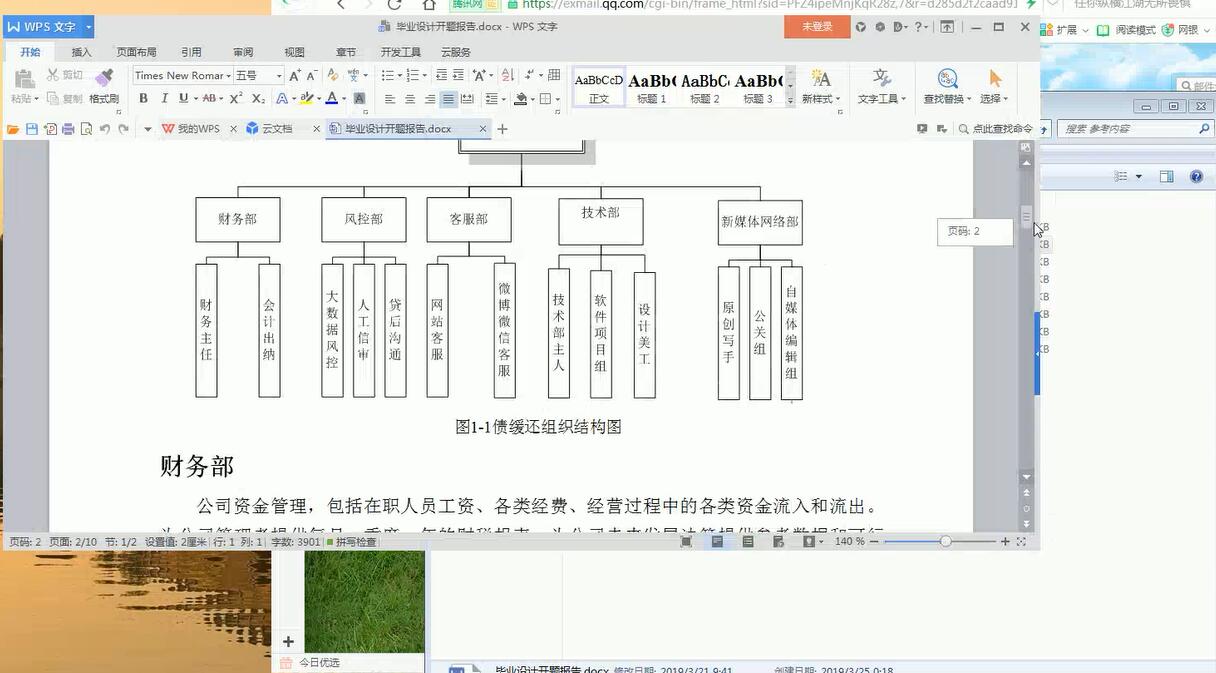The image size is (1216, 673).
Task: Click the Print Preview icon
Action: 86,129
